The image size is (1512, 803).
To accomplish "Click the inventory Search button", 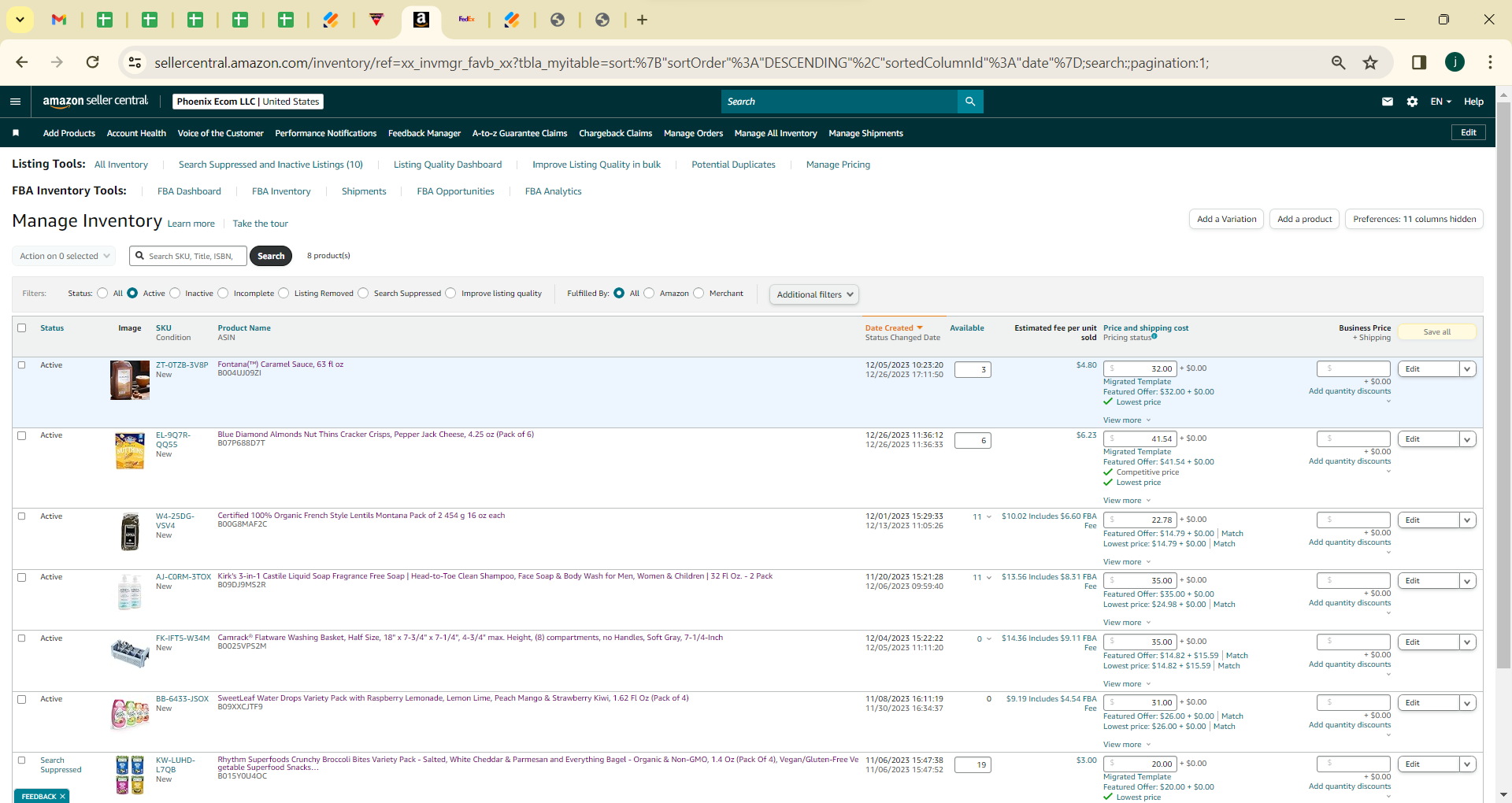I will point(271,256).
